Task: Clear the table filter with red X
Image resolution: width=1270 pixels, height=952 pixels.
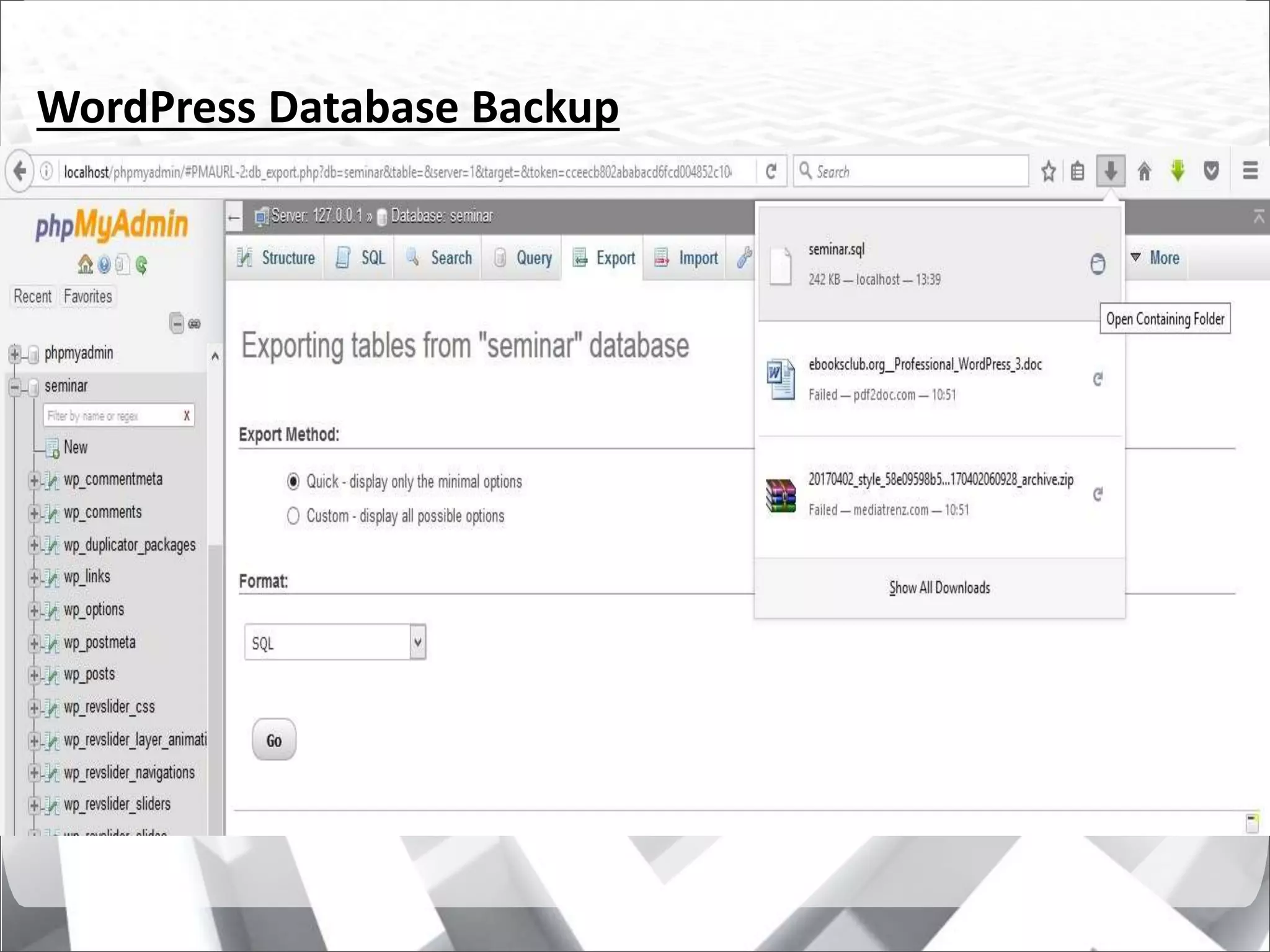Action: (x=186, y=416)
